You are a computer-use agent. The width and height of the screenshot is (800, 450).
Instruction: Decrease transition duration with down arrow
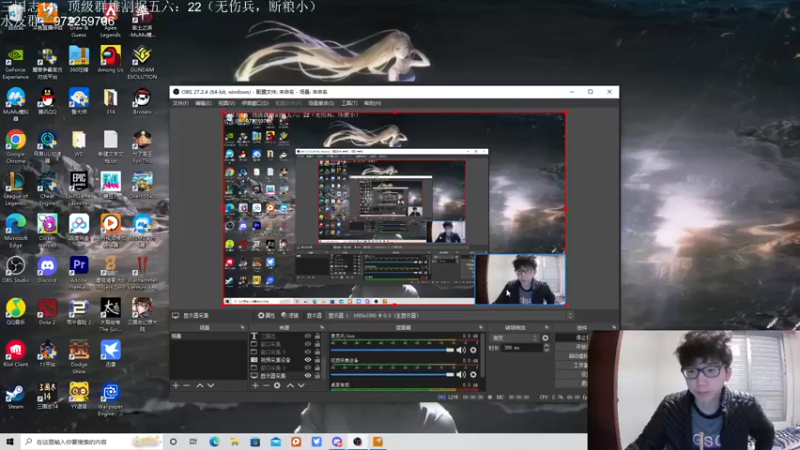click(x=546, y=351)
